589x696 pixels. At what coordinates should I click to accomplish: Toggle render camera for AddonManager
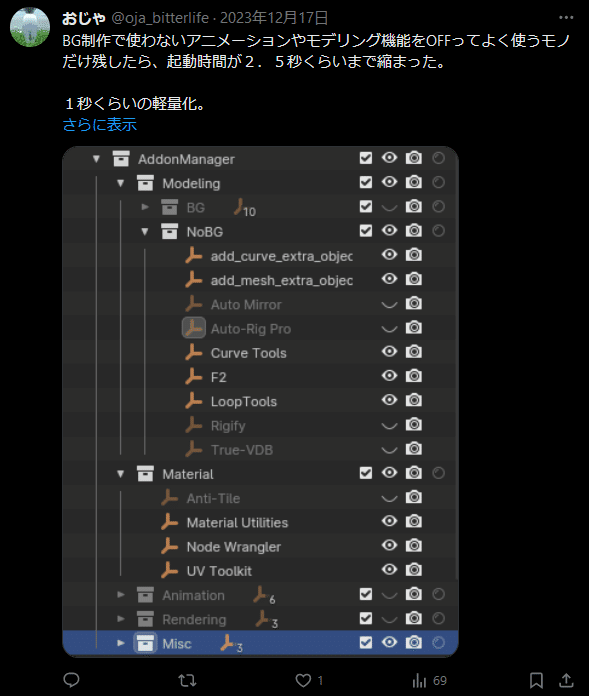[414, 158]
